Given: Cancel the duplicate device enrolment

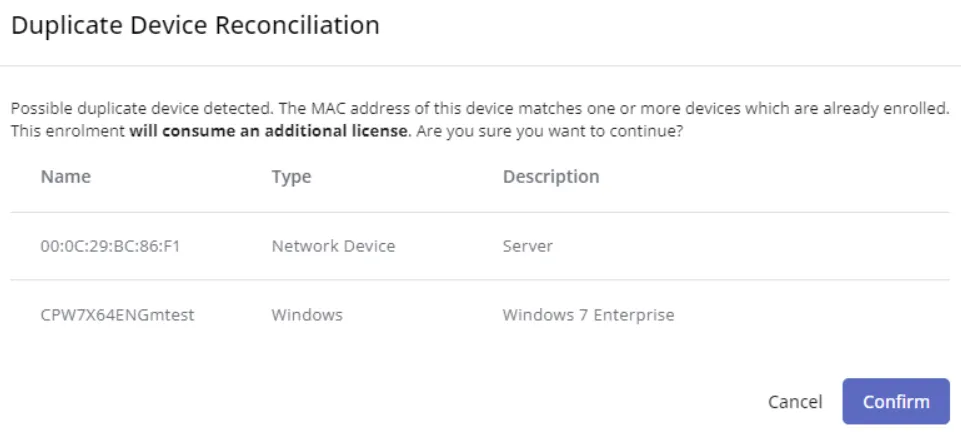Looking at the screenshot, I should click(x=794, y=402).
